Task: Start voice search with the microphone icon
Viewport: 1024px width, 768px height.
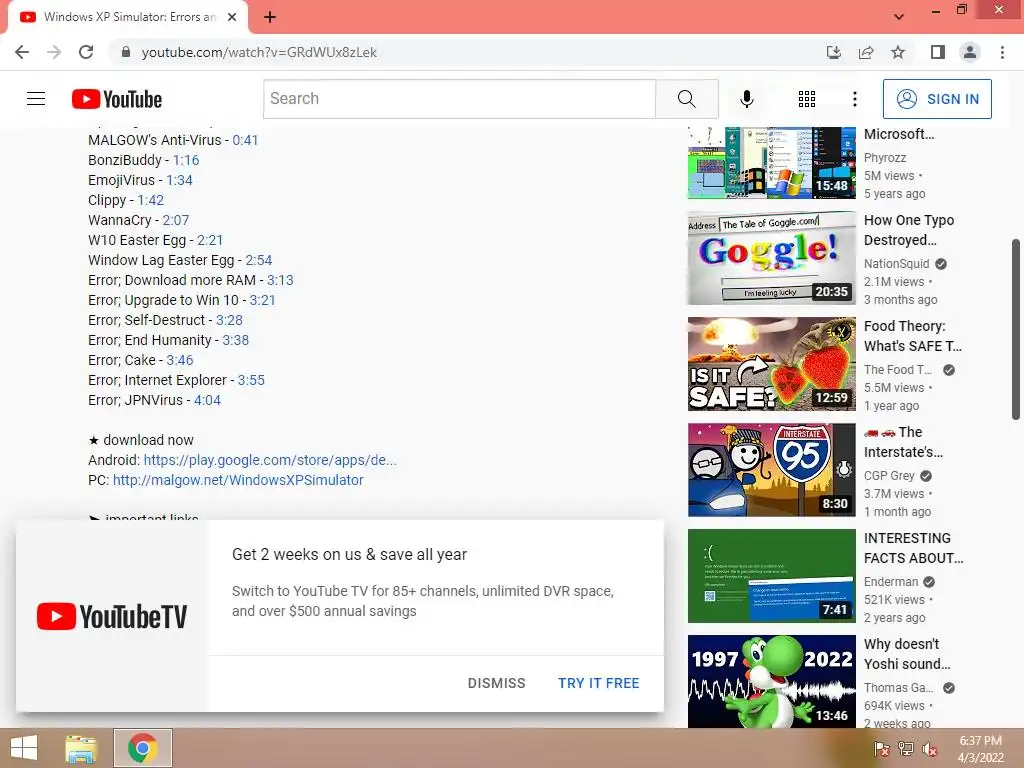Action: tap(746, 99)
